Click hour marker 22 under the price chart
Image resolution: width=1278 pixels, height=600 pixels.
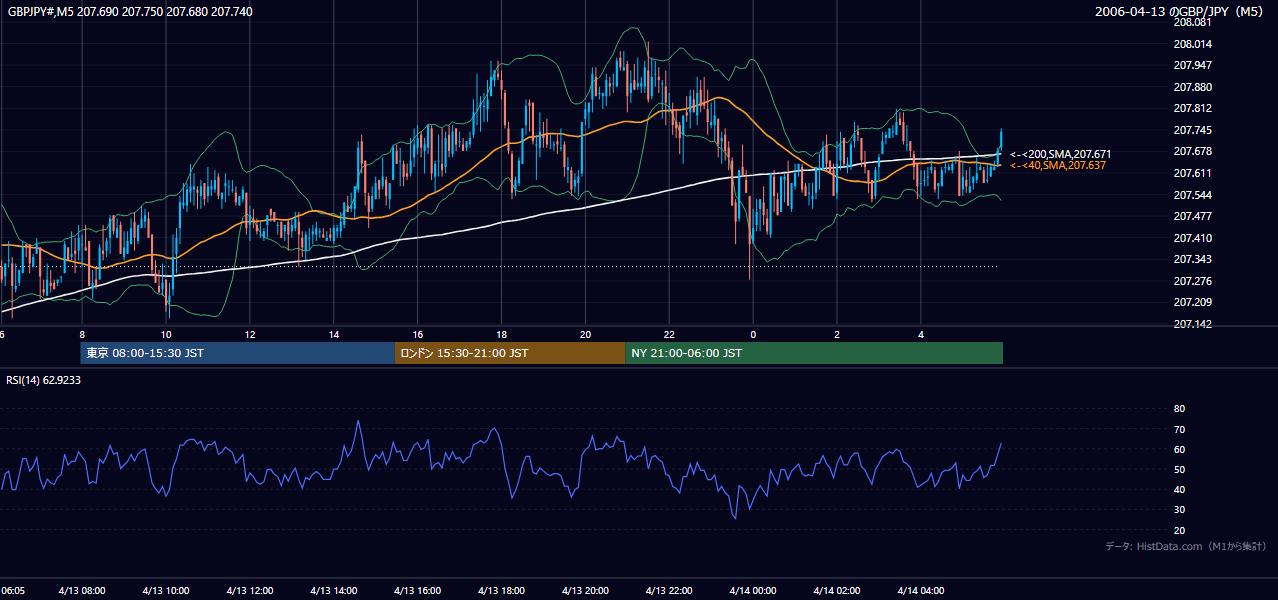pyautogui.click(x=670, y=334)
